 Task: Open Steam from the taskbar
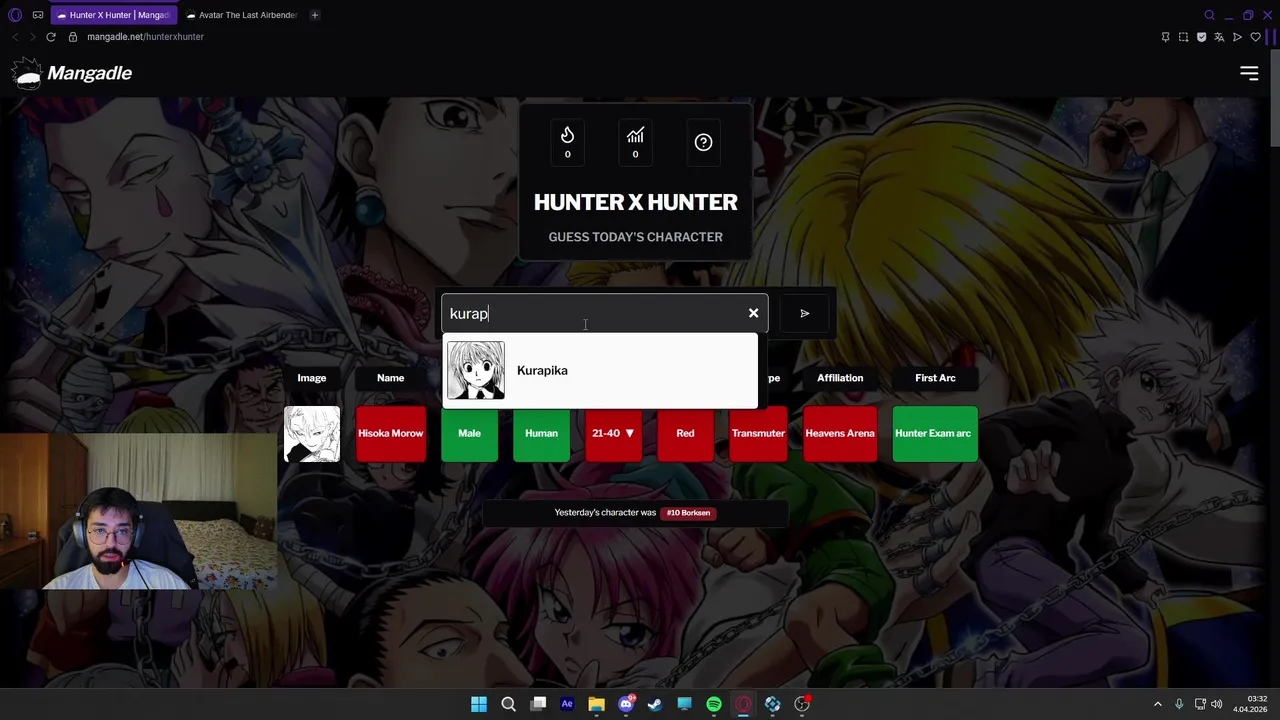coord(655,704)
